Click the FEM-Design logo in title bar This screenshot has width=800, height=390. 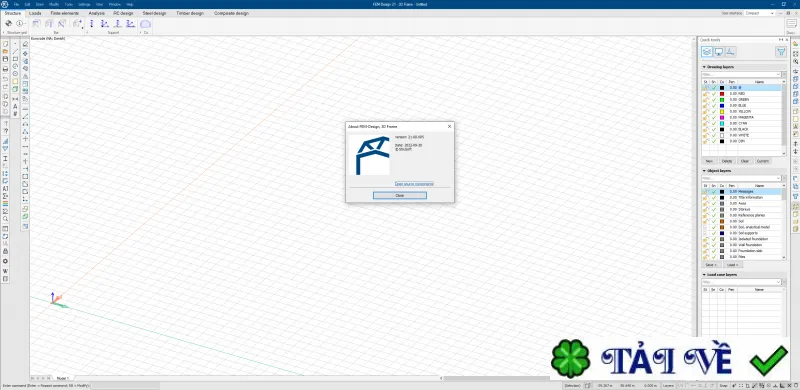5,4
